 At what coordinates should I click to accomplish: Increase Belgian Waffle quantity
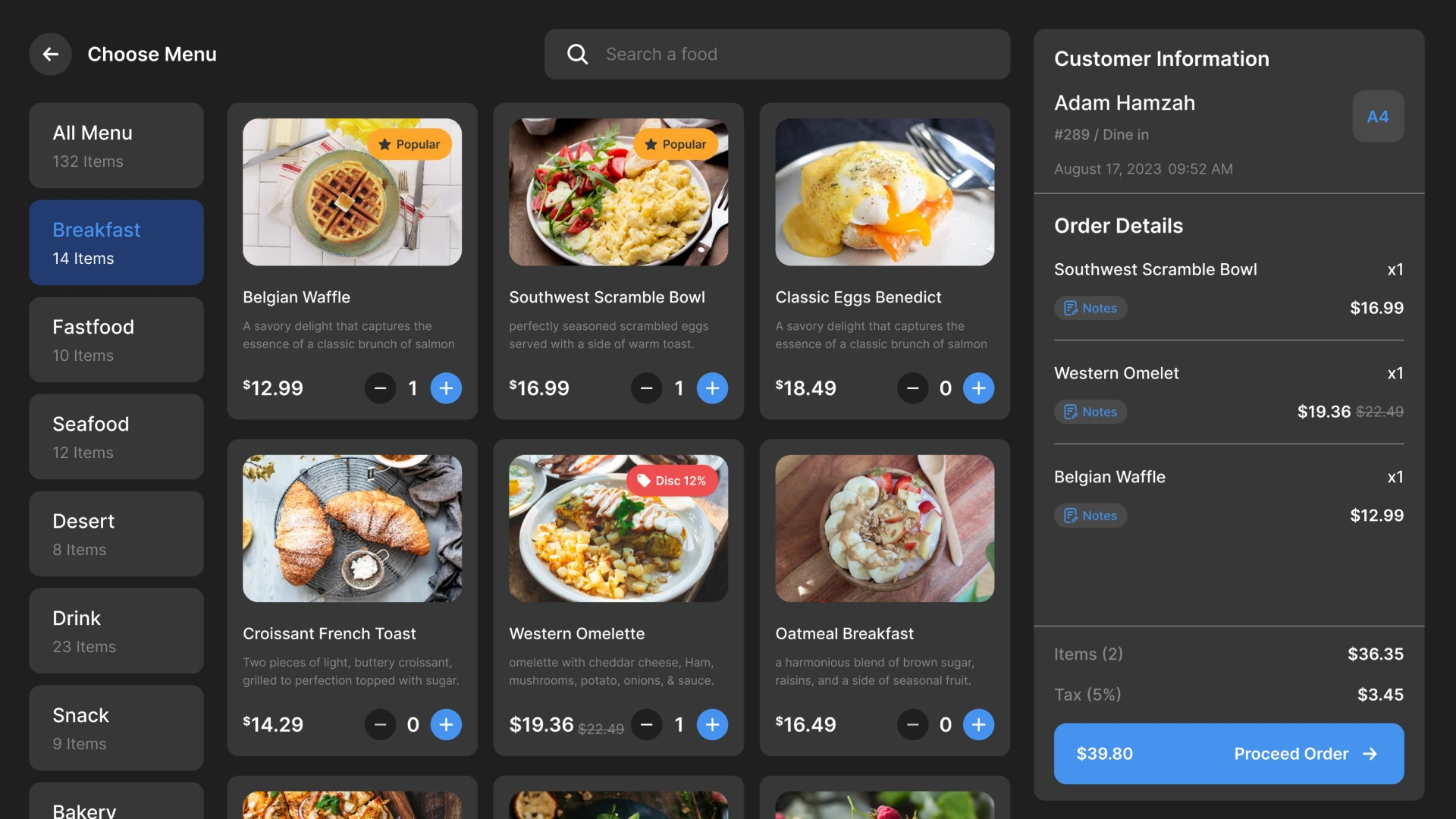[447, 388]
